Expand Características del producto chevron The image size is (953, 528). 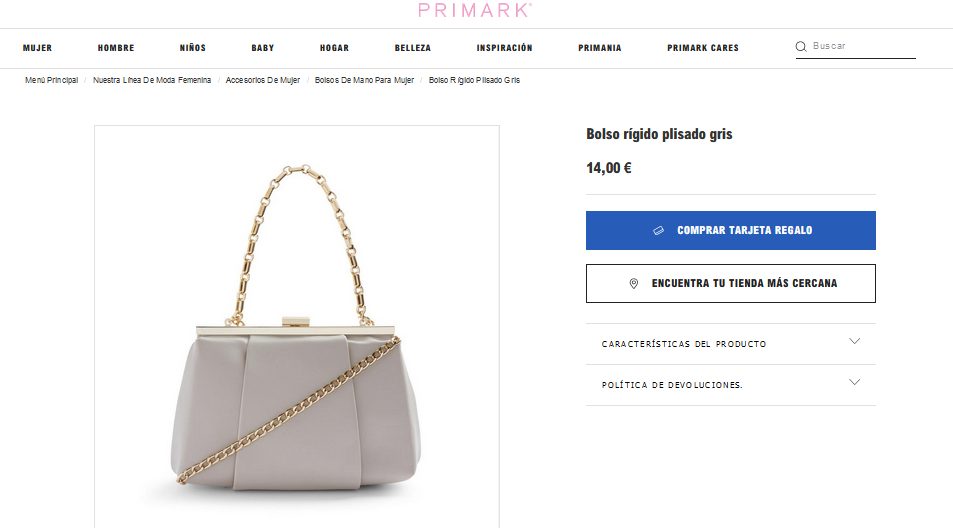pos(855,341)
